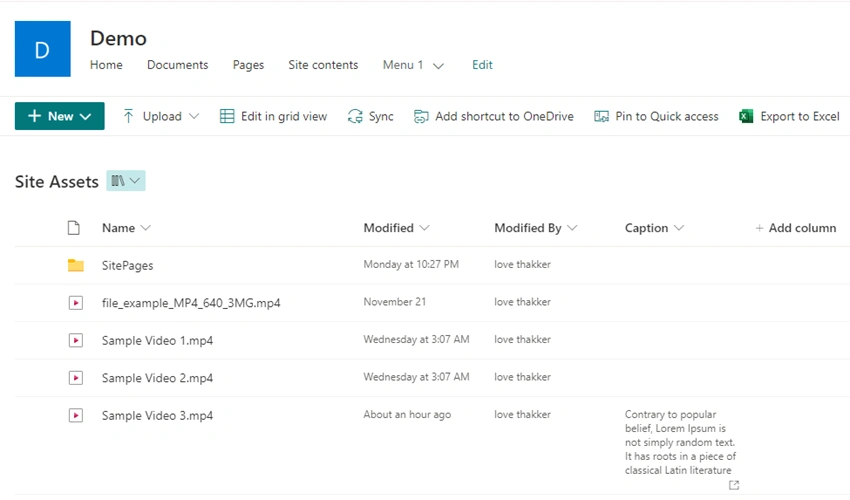Click the Demo site title
This screenshot has height=500, width=850.
(x=118, y=39)
